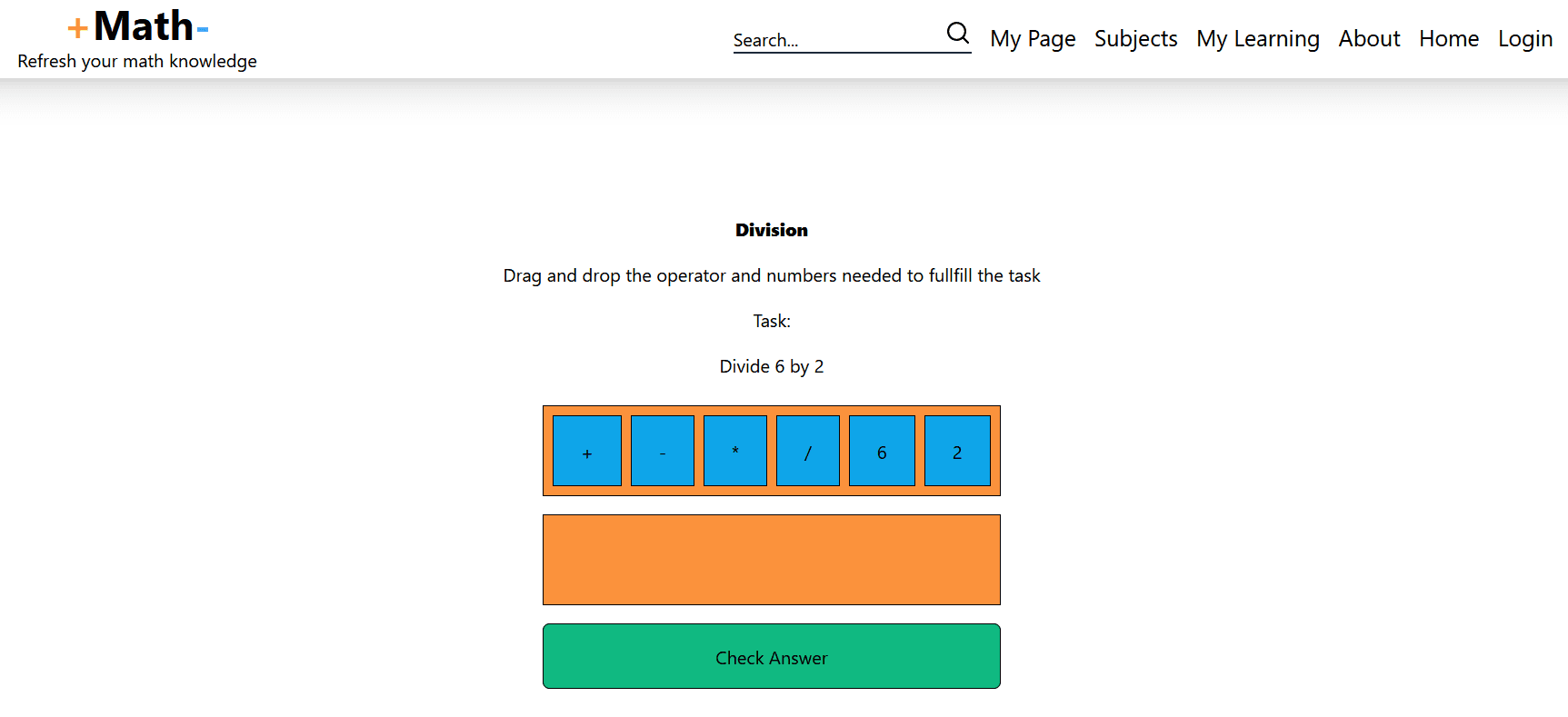Viewport: 1568px width, 717px height.
Task: Click the number 2 tile
Action: coord(957,451)
